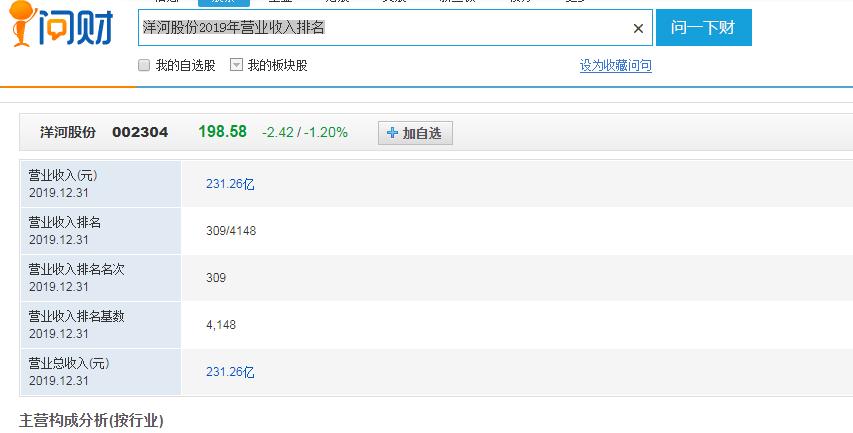The height and width of the screenshot is (433, 853).
Task: Select the stock code 002304
Action: (x=140, y=132)
